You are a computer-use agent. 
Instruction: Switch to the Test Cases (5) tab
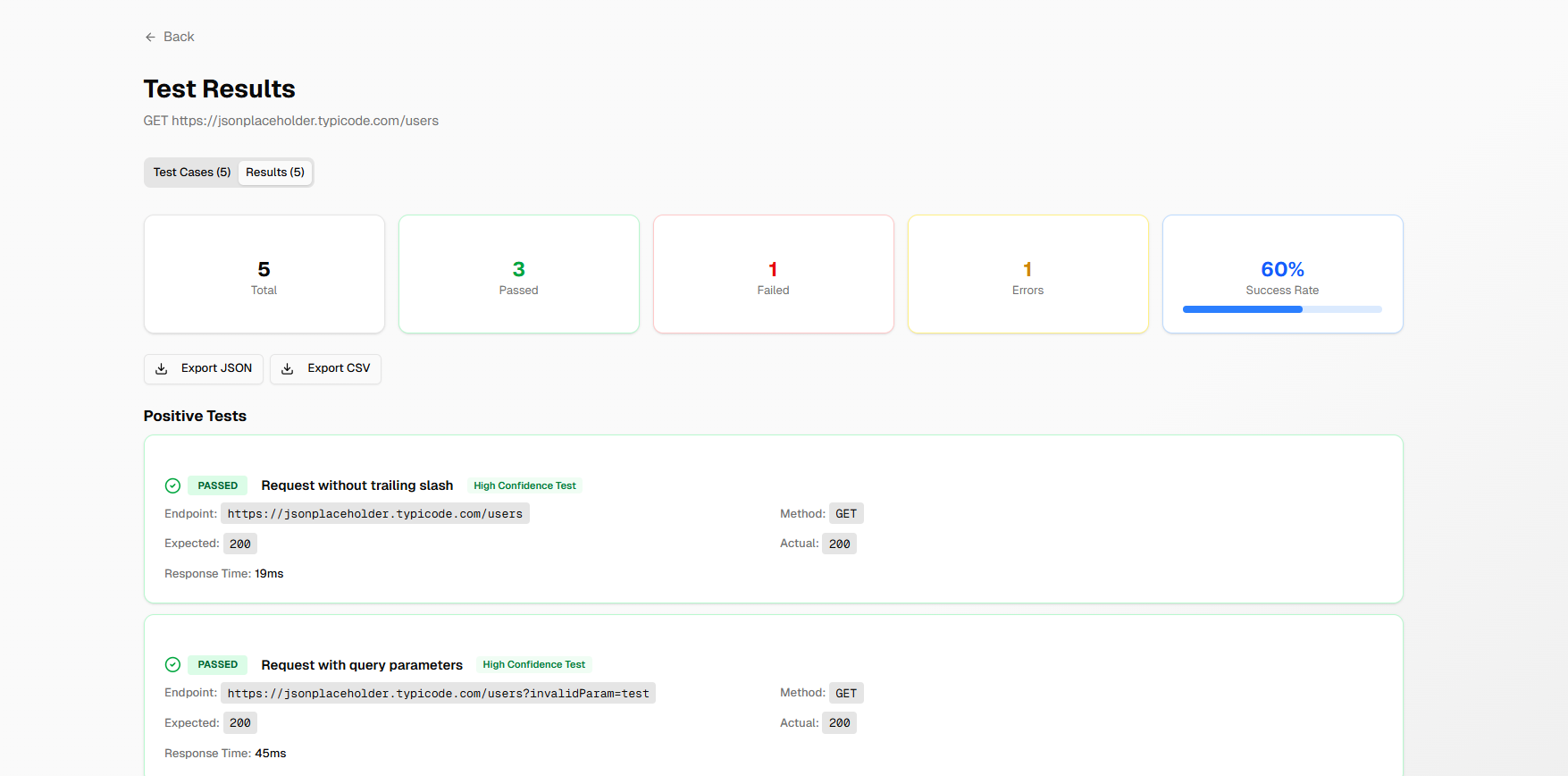pyautogui.click(x=192, y=173)
